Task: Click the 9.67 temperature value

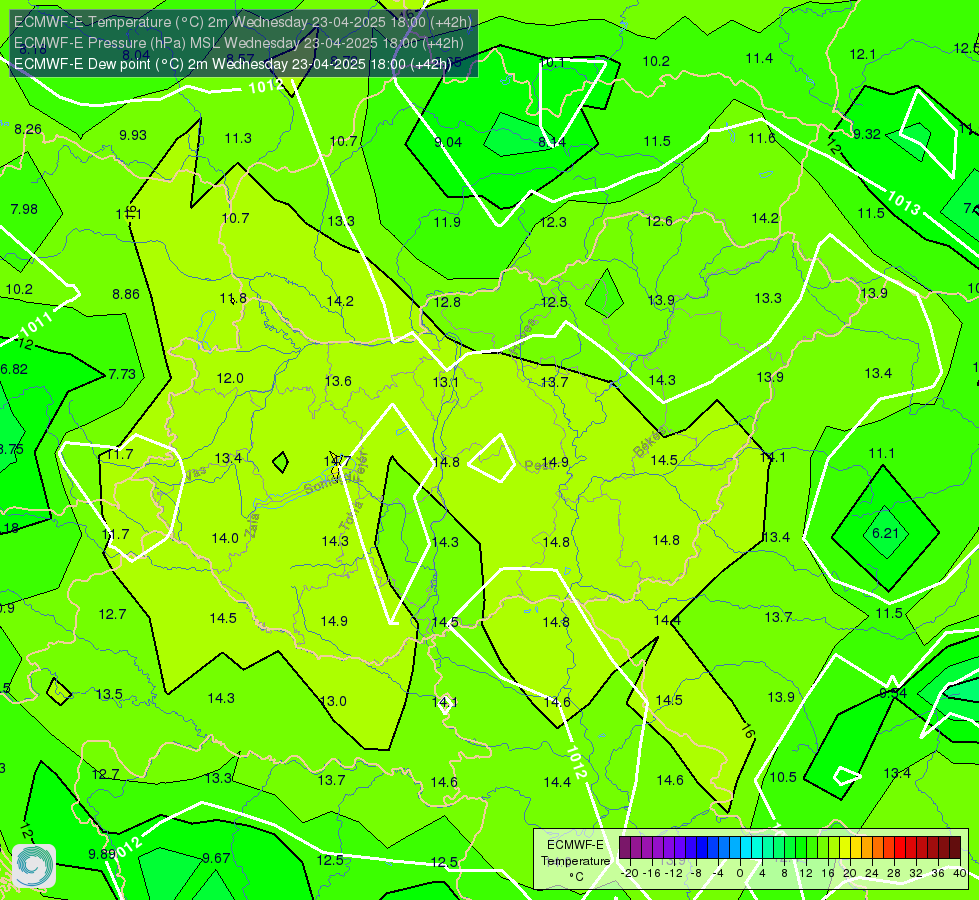Action: click(x=217, y=858)
